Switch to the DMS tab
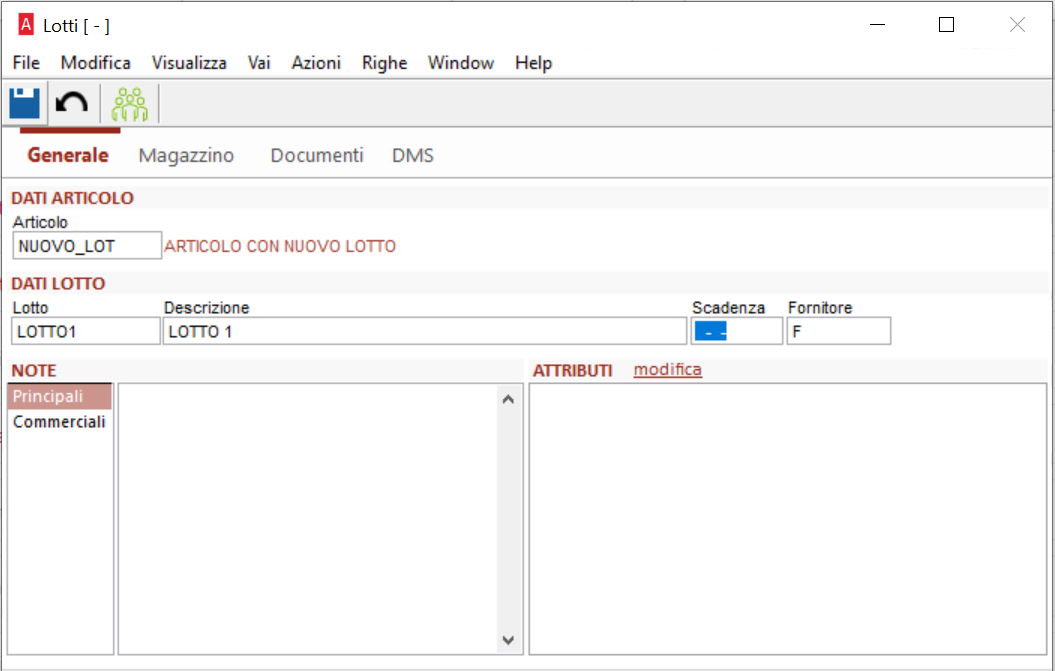The image size is (1055, 671). 413,155
